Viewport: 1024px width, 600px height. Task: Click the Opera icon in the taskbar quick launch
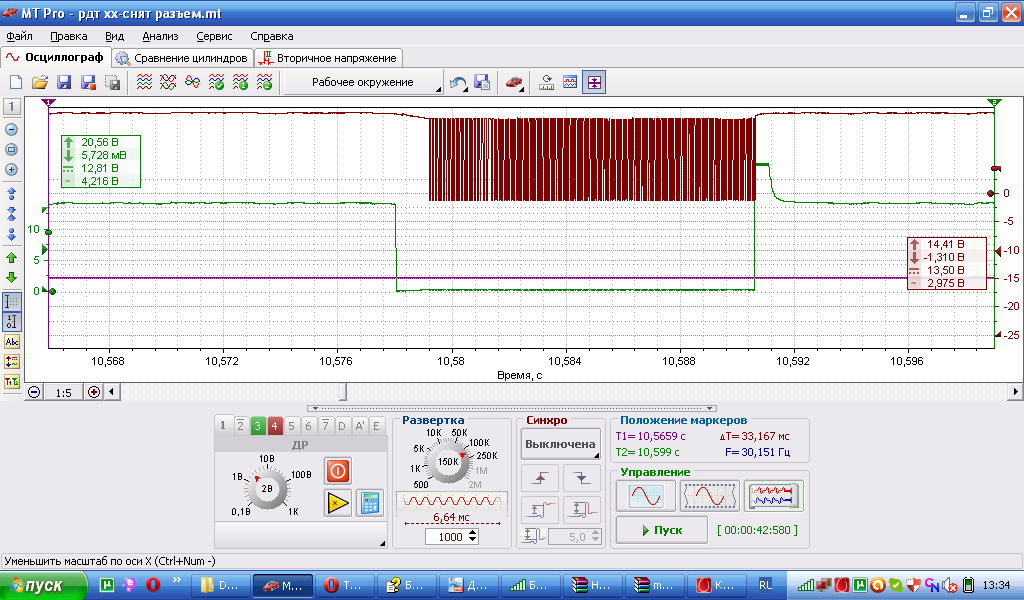153,584
